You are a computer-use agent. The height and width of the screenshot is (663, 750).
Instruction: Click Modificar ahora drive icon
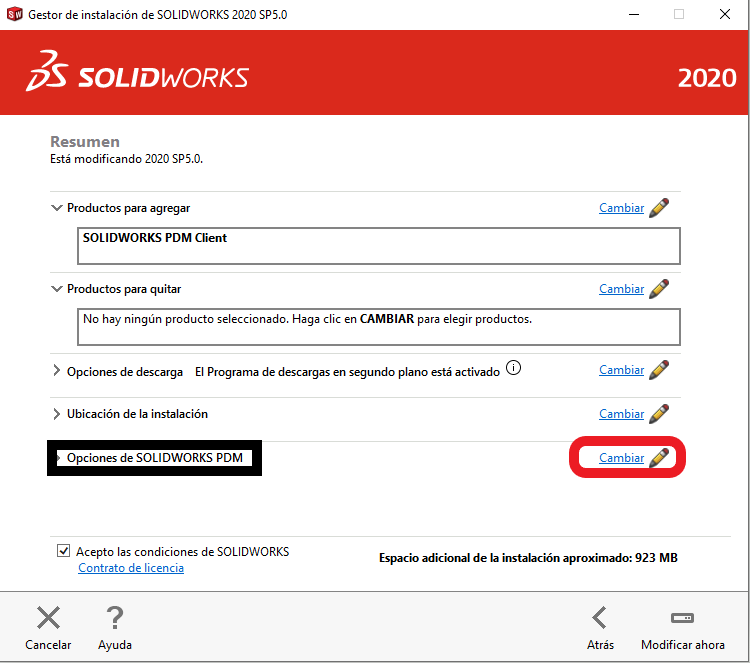683,618
